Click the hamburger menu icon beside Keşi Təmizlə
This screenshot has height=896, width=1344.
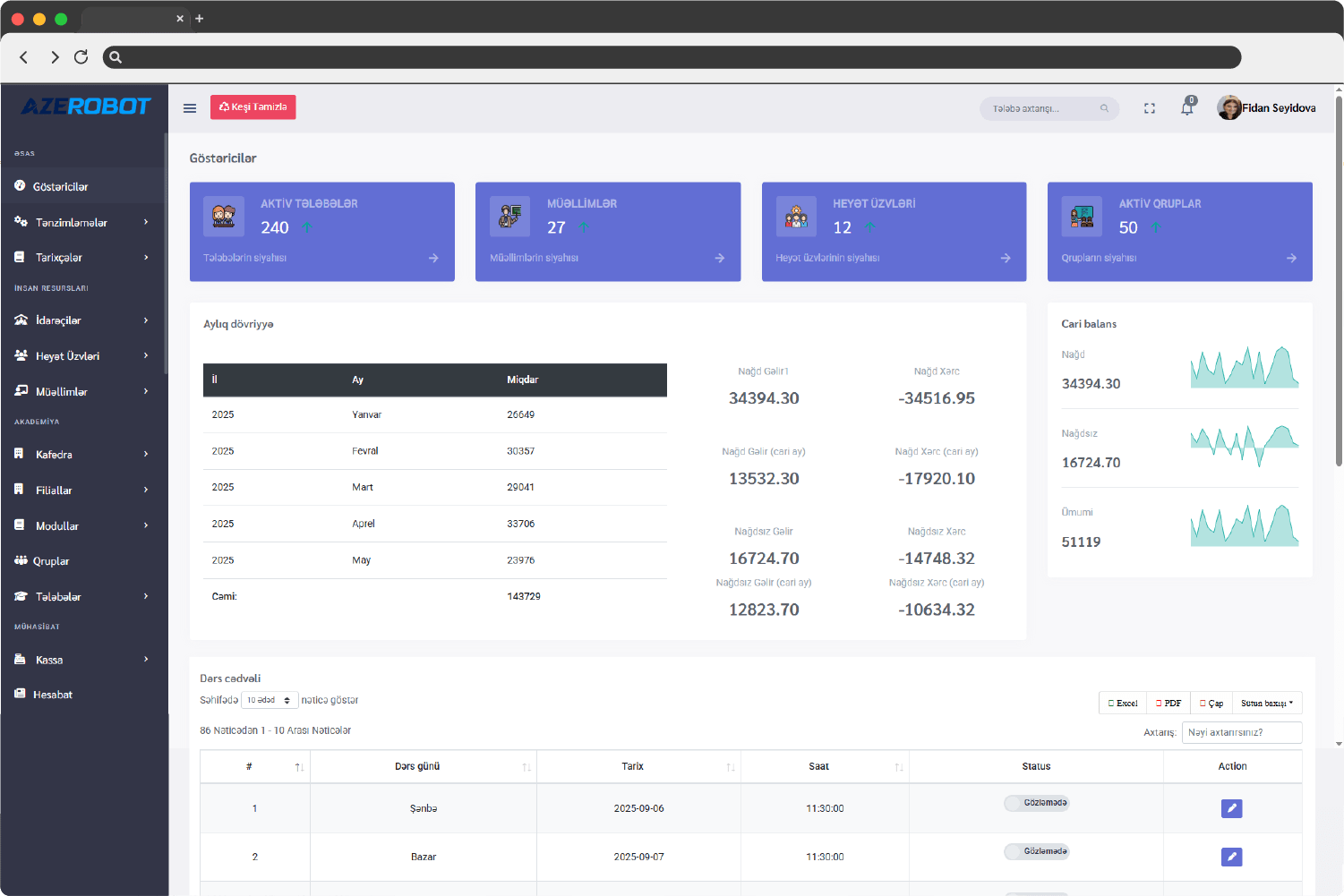[x=189, y=107]
